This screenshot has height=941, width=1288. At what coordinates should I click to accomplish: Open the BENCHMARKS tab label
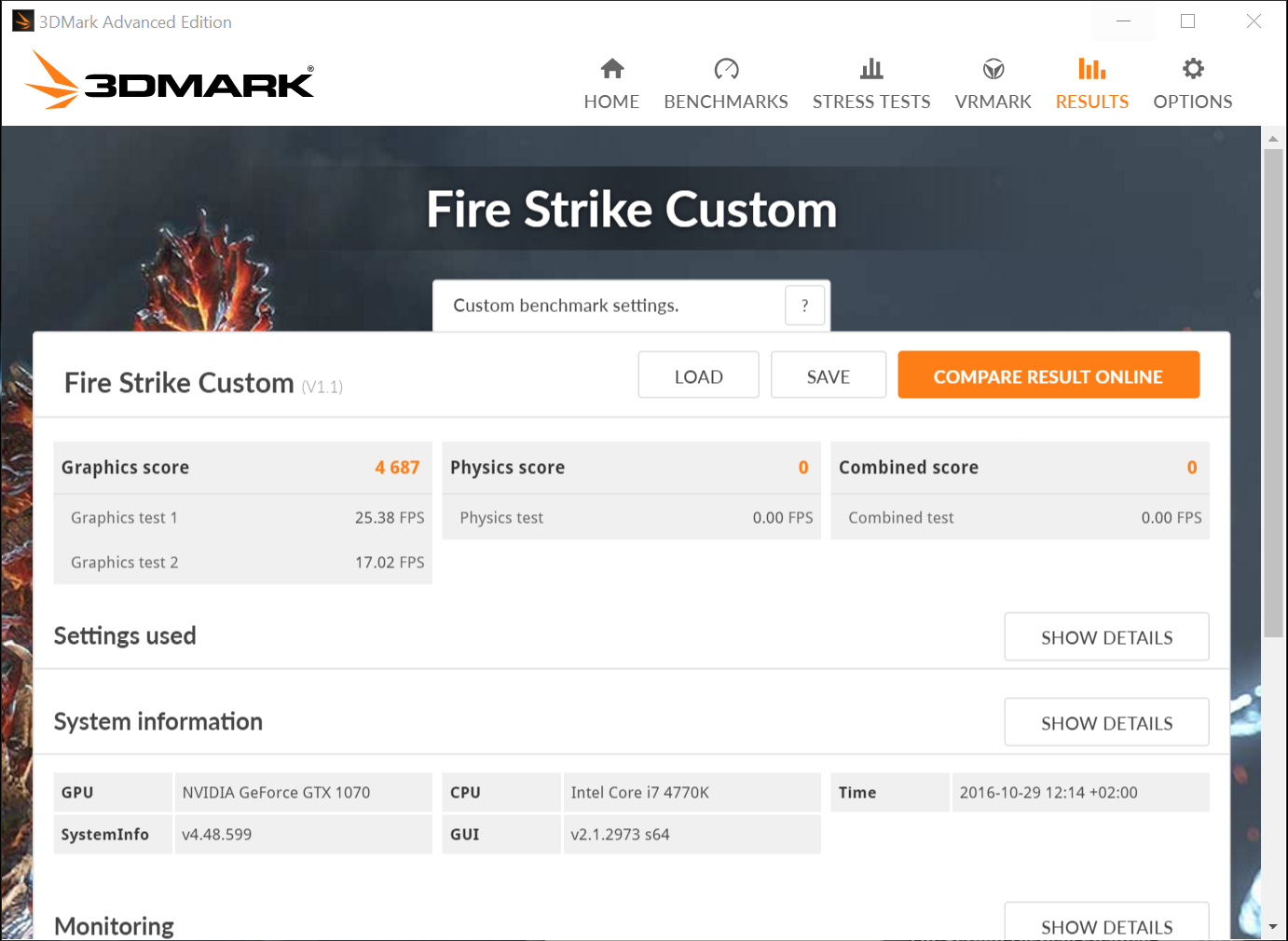pyautogui.click(x=726, y=102)
